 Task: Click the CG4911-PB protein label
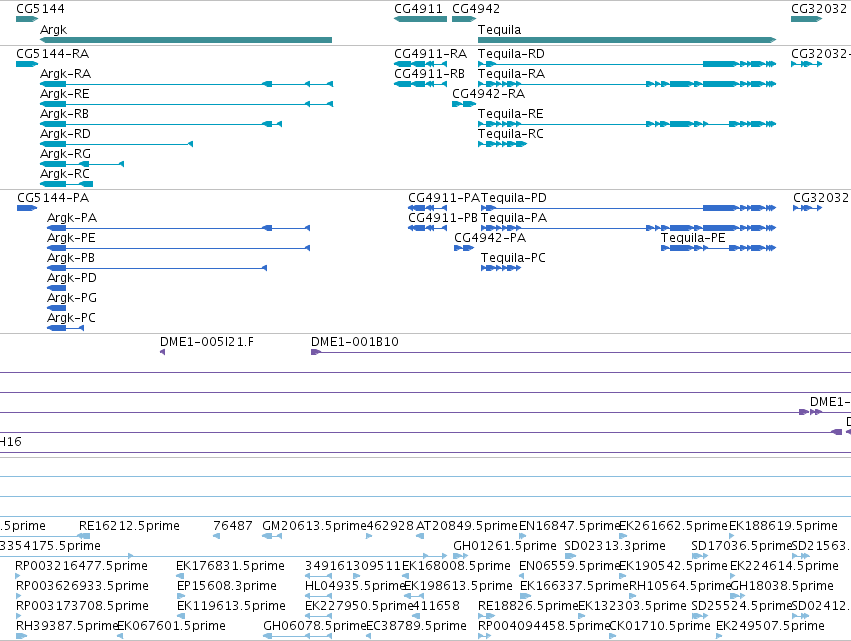click(x=443, y=218)
